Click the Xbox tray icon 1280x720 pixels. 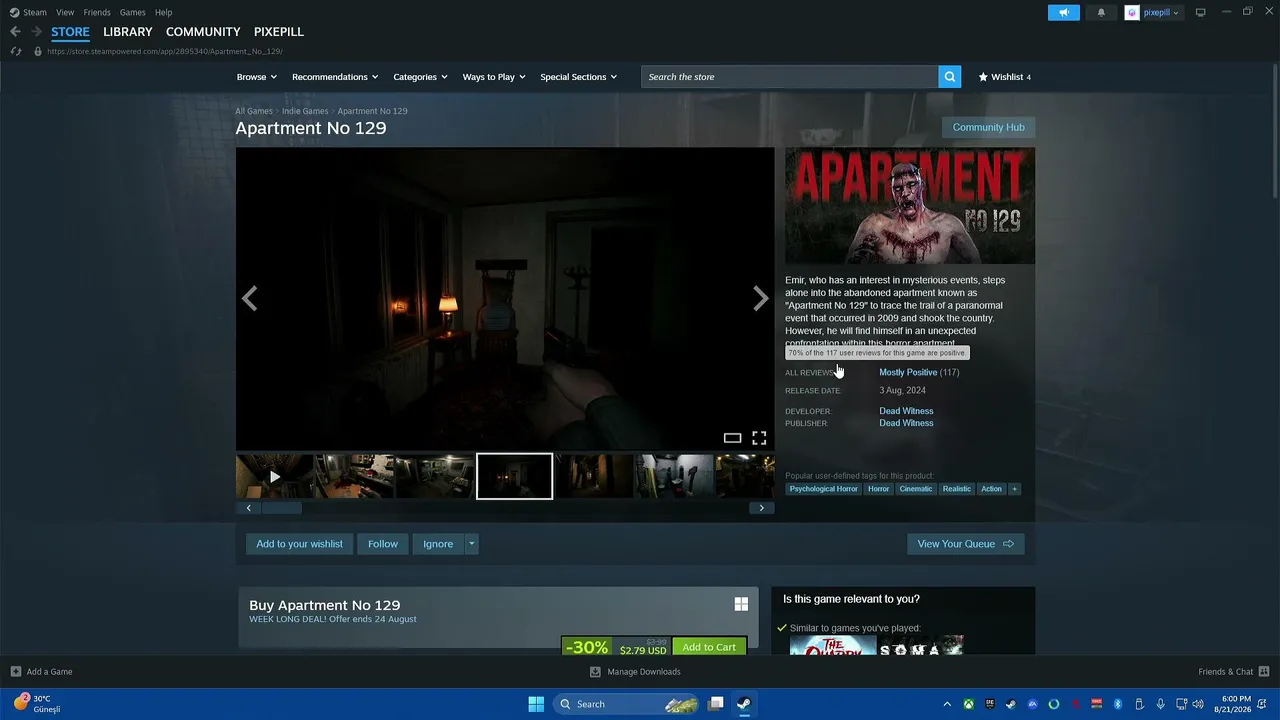[x=969, y=704]
